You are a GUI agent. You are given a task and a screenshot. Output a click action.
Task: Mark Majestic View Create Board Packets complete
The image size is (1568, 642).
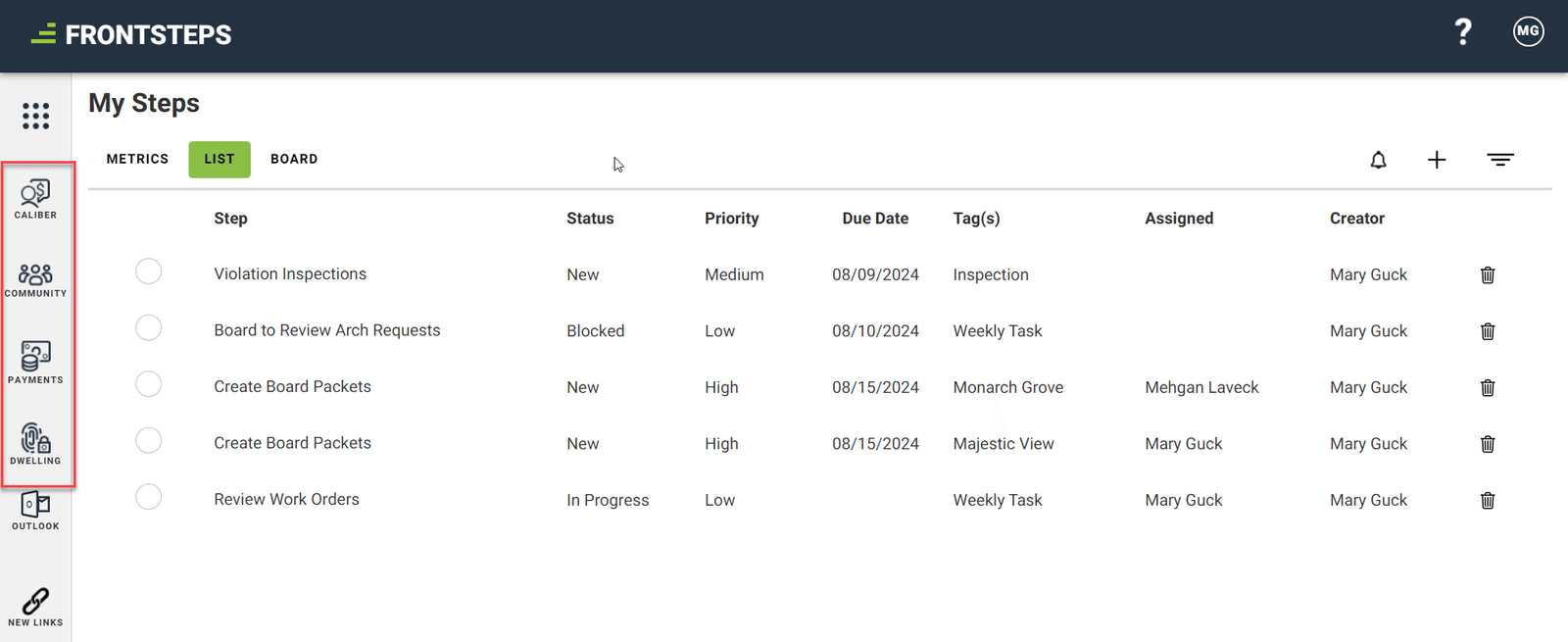click(x=149, y=440)
